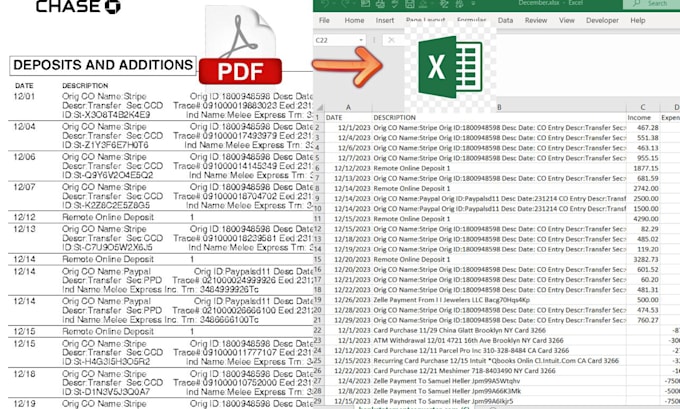Click the '12/12' Remote Online Deposit row in the PDF
680x409 pixels.
point(160,217)
